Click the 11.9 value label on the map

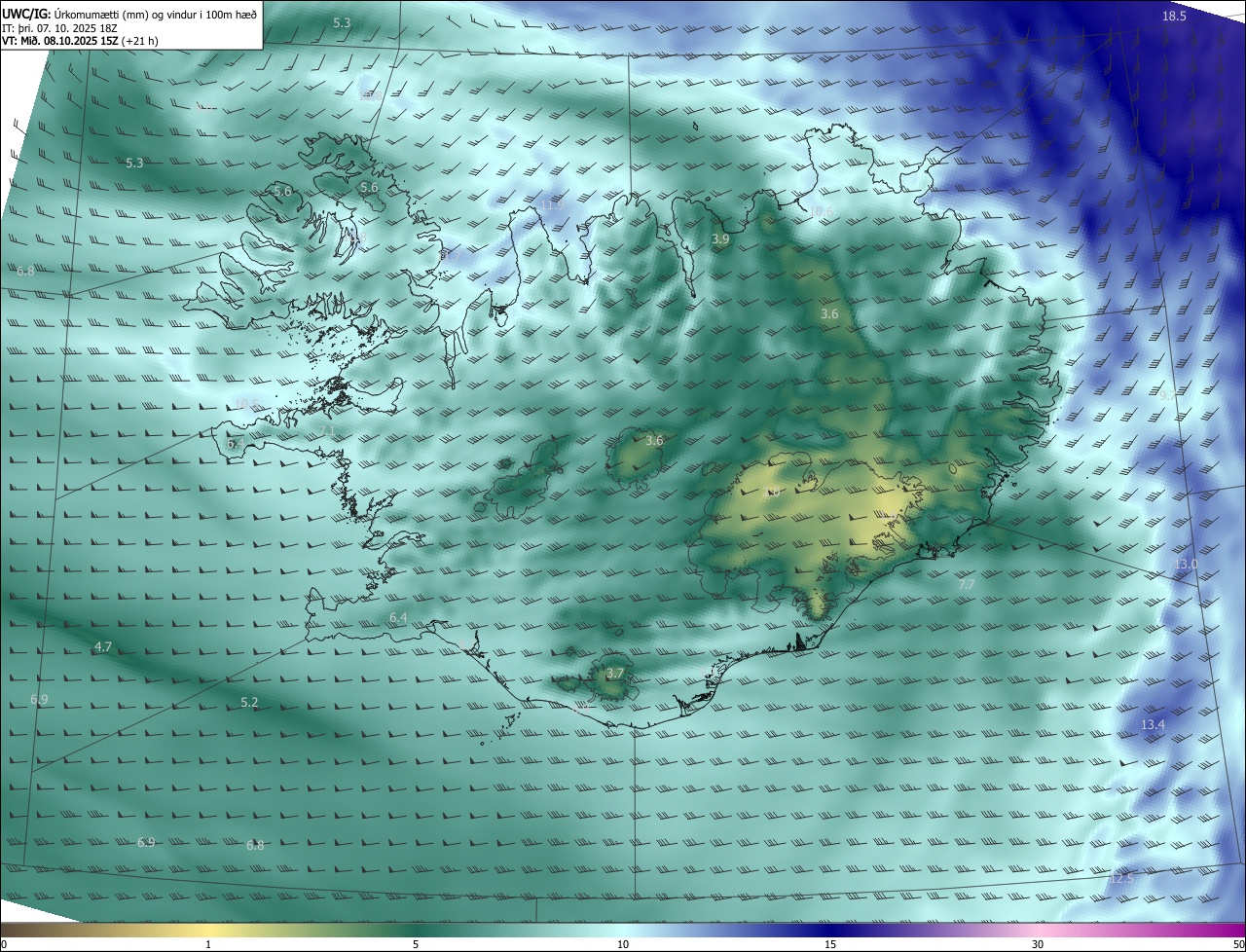pyautogui.click(x=553, y=204)
